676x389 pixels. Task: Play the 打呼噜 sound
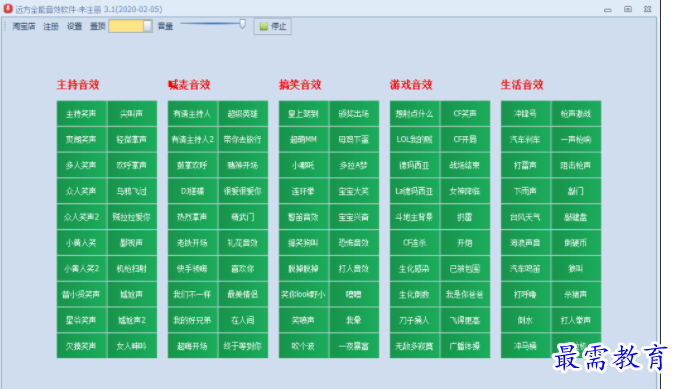526,294
